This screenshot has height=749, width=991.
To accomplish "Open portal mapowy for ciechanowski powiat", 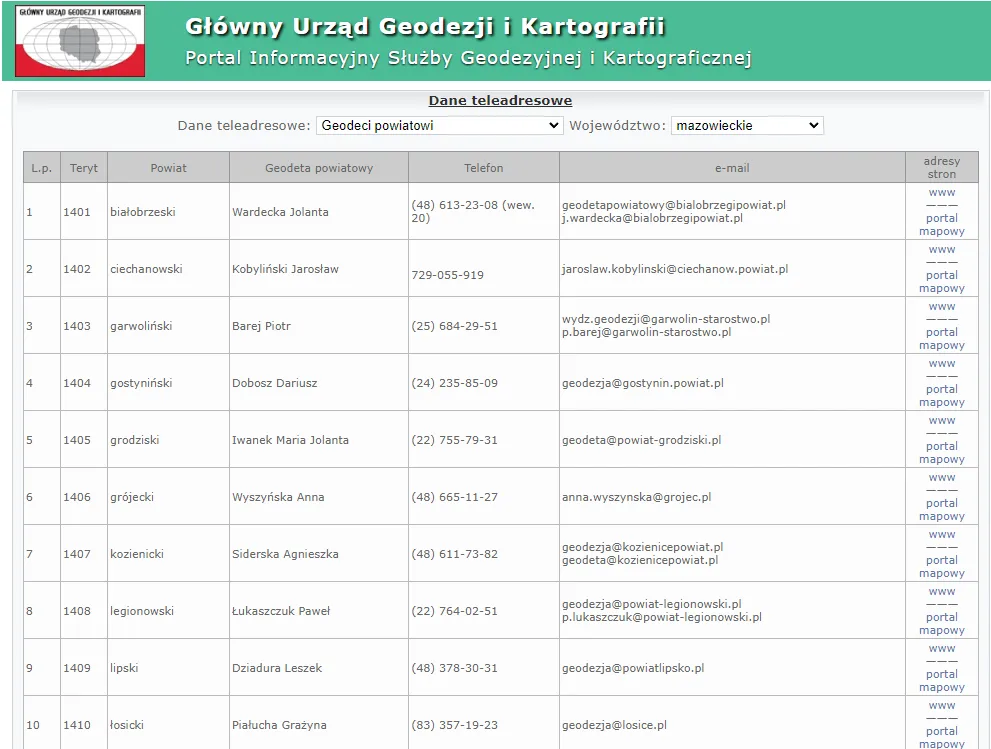I will coord(942,281).
